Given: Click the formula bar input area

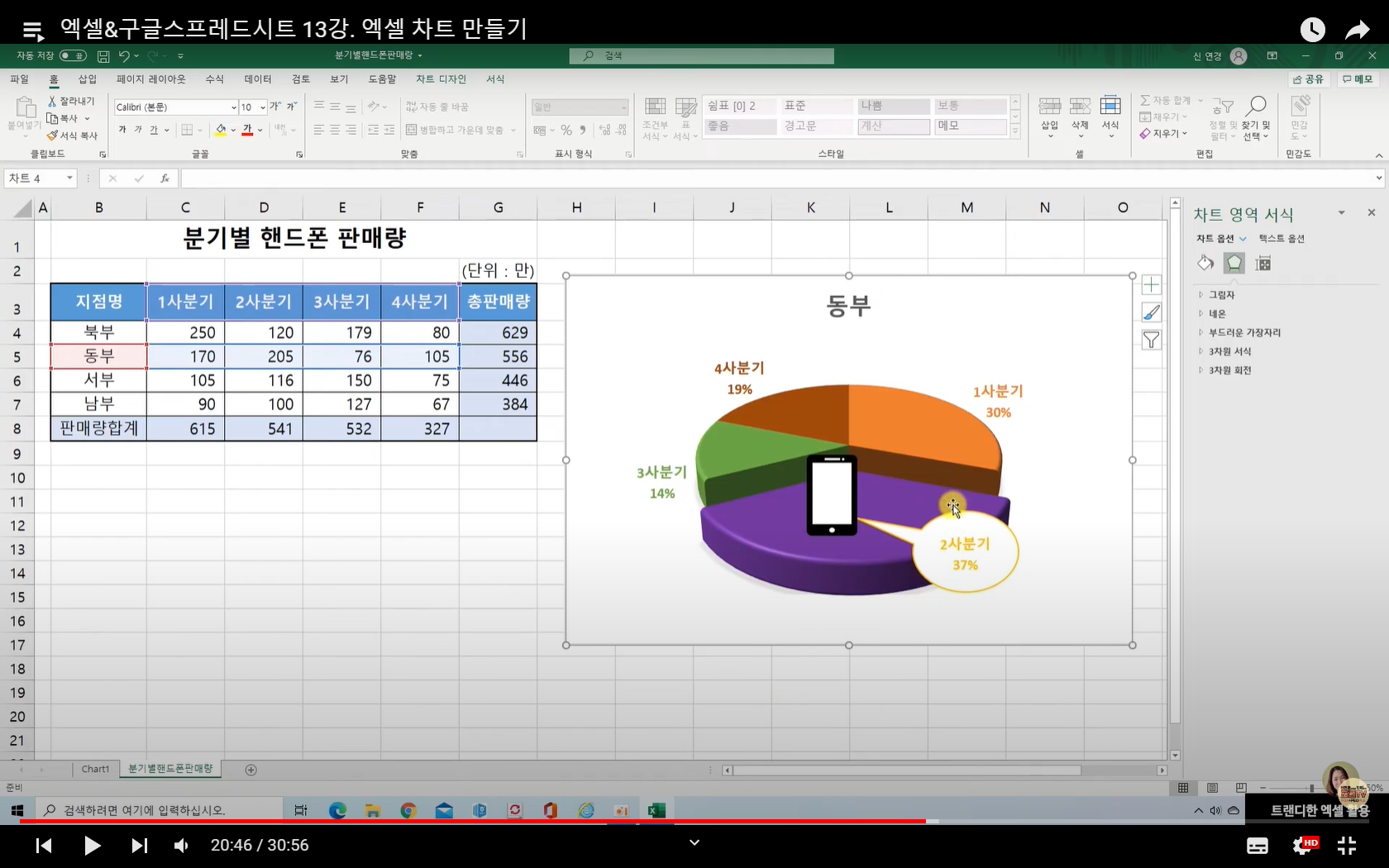Looking at the screenshot, I should (x=777, y=179).
